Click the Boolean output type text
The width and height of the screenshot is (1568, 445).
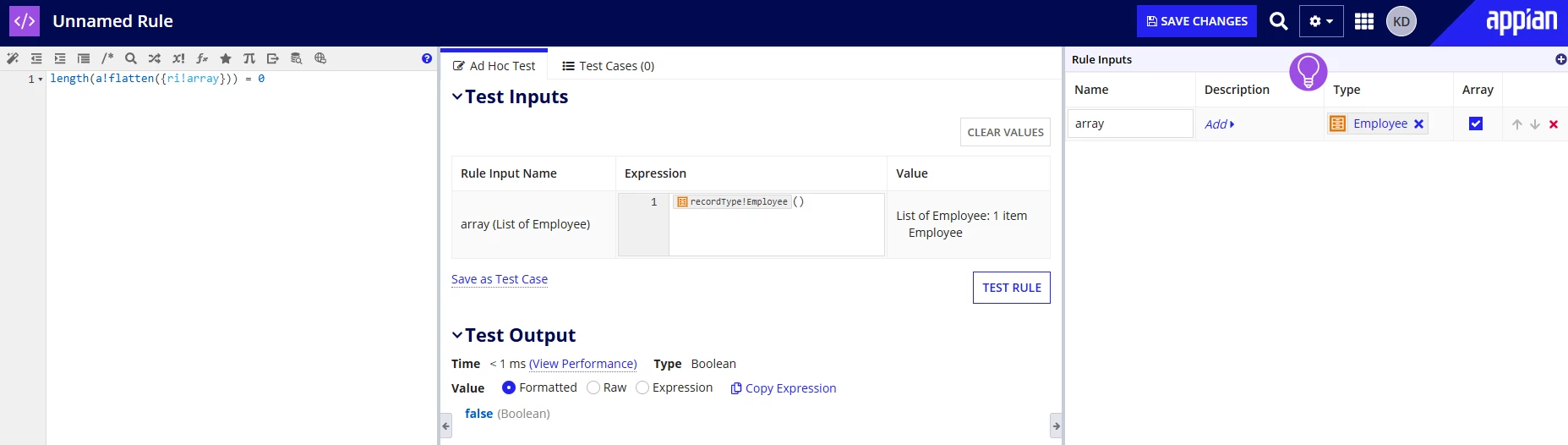pos(713,364)
